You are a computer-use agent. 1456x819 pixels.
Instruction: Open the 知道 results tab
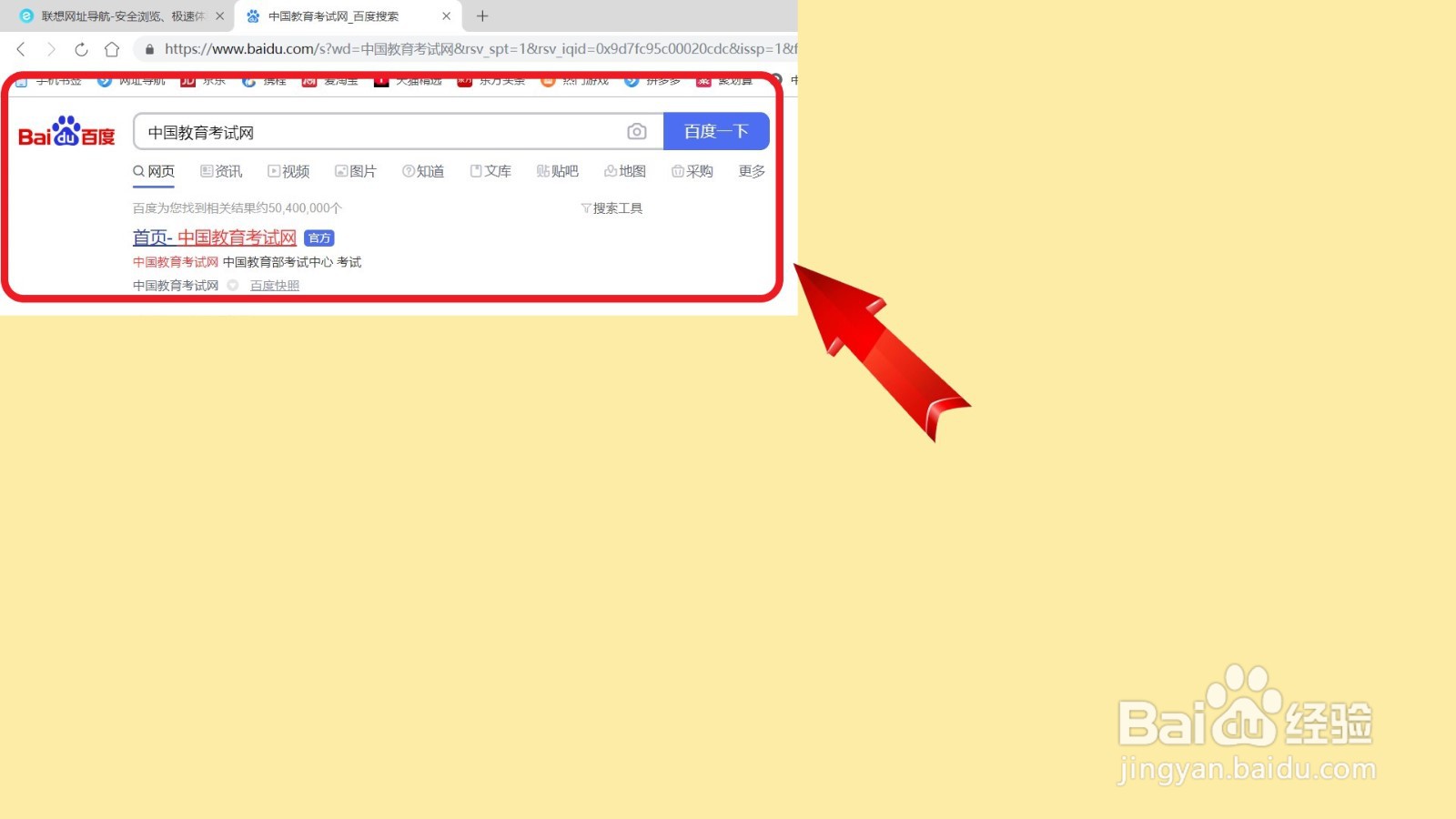pyautogui.click(x=423, y=171)
